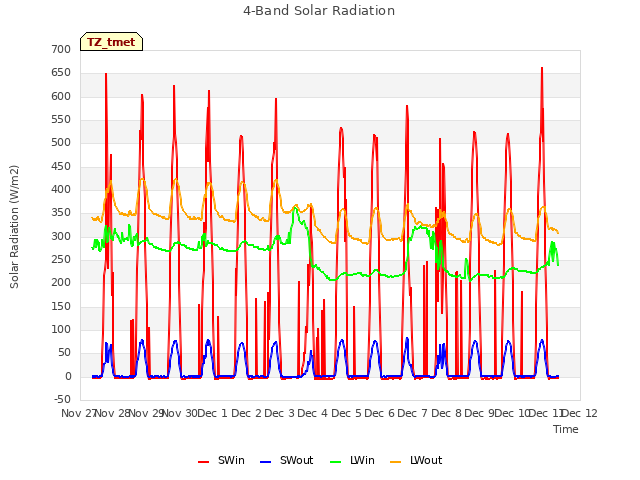640x480 pixels.
Task: Click the Time axis label
Action: (x=566, y=429)
